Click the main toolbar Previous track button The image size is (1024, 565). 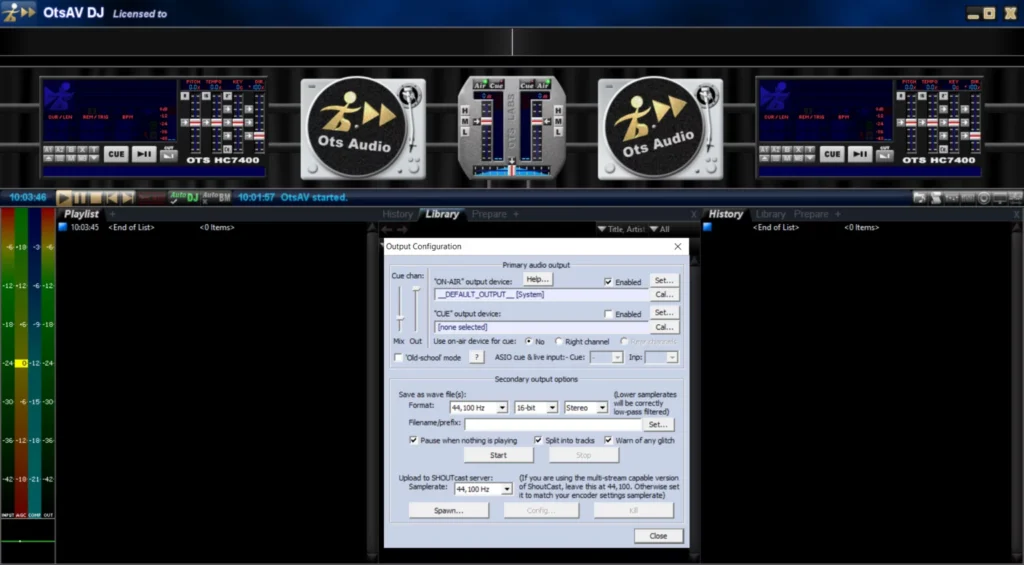[x=112, y=197]
